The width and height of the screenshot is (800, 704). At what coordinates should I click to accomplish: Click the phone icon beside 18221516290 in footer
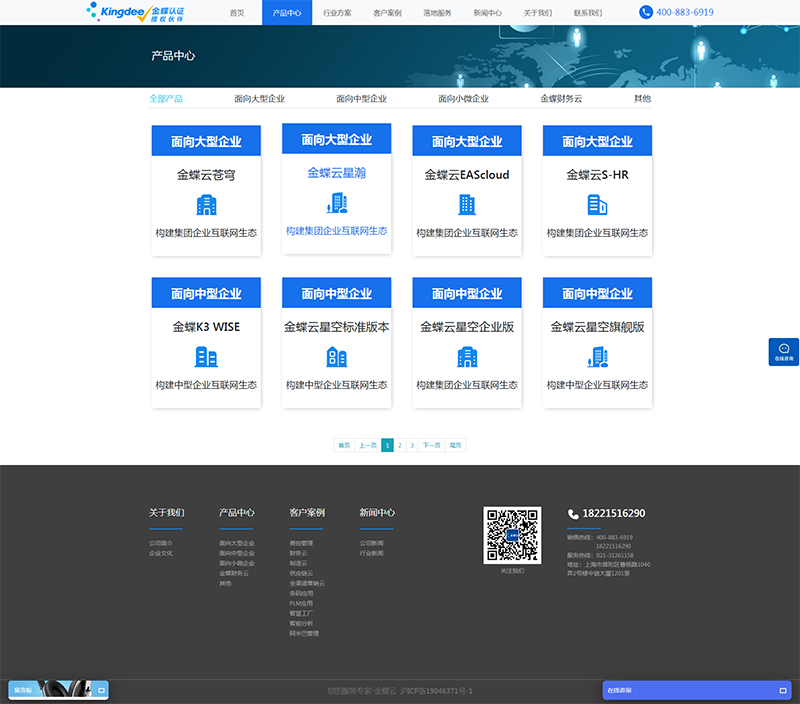[573, 514]
